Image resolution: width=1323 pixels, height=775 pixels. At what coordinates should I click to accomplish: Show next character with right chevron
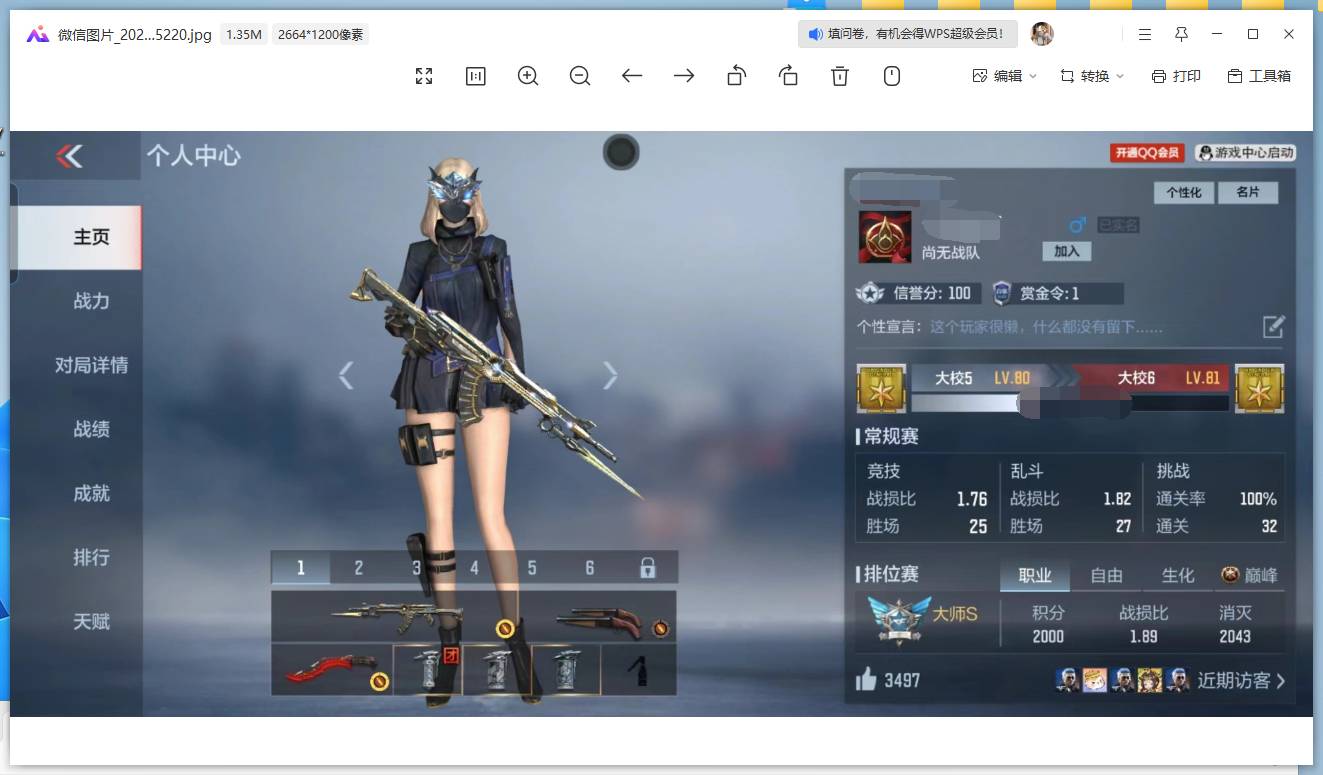(610, 375)
